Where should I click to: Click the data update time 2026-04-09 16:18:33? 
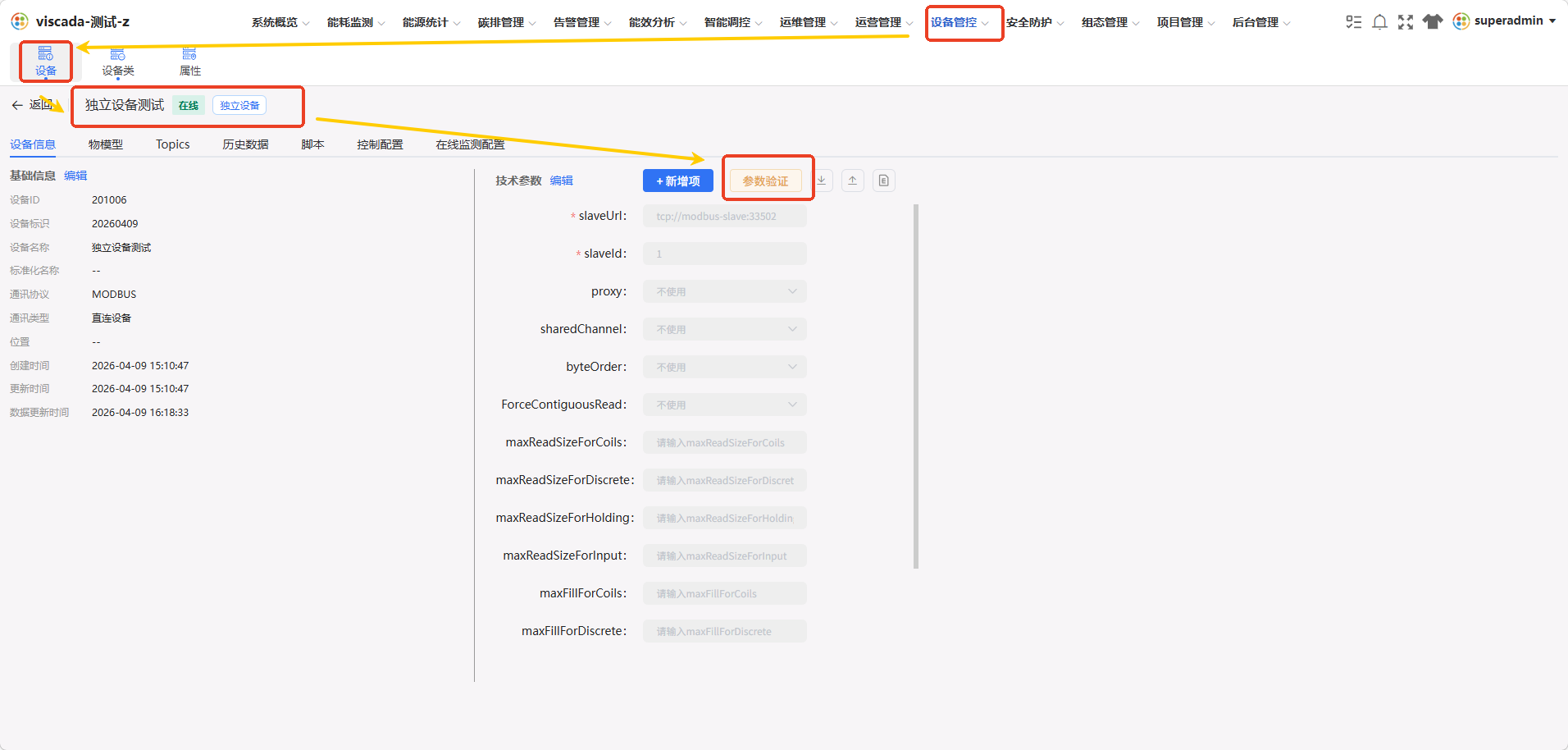[140, 413]
